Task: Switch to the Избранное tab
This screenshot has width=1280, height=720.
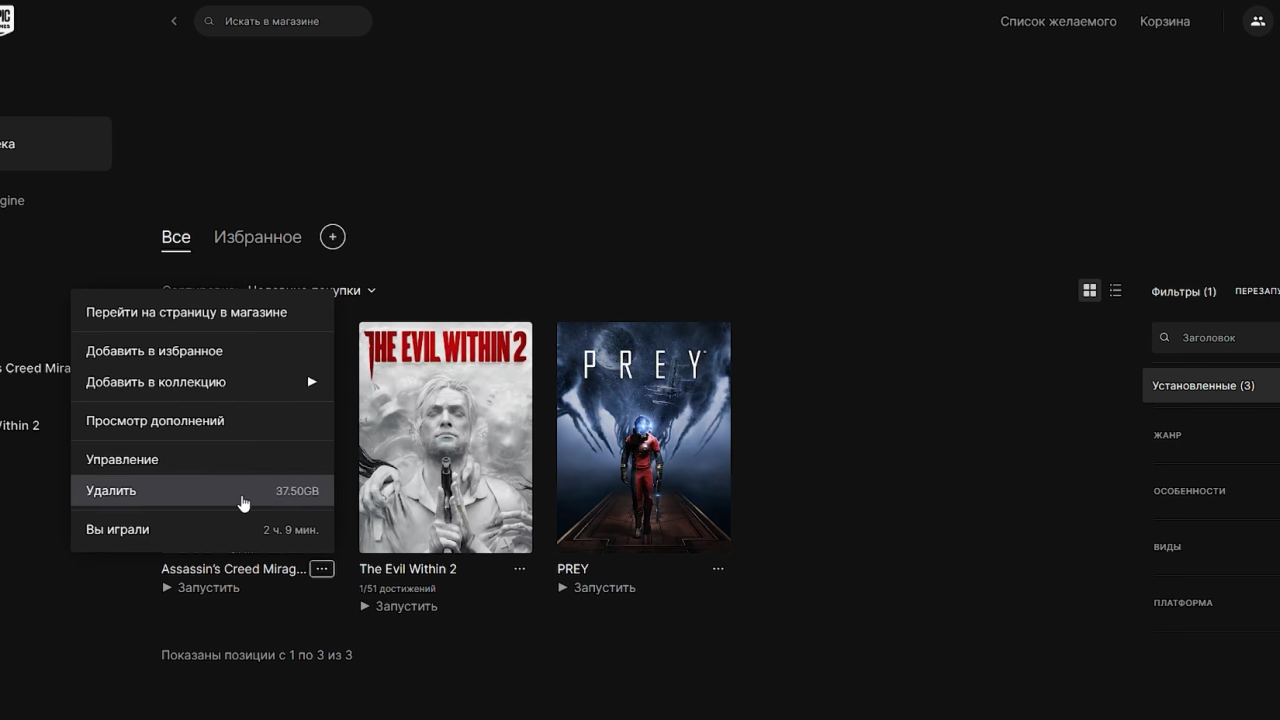Action: pos(258,237)
